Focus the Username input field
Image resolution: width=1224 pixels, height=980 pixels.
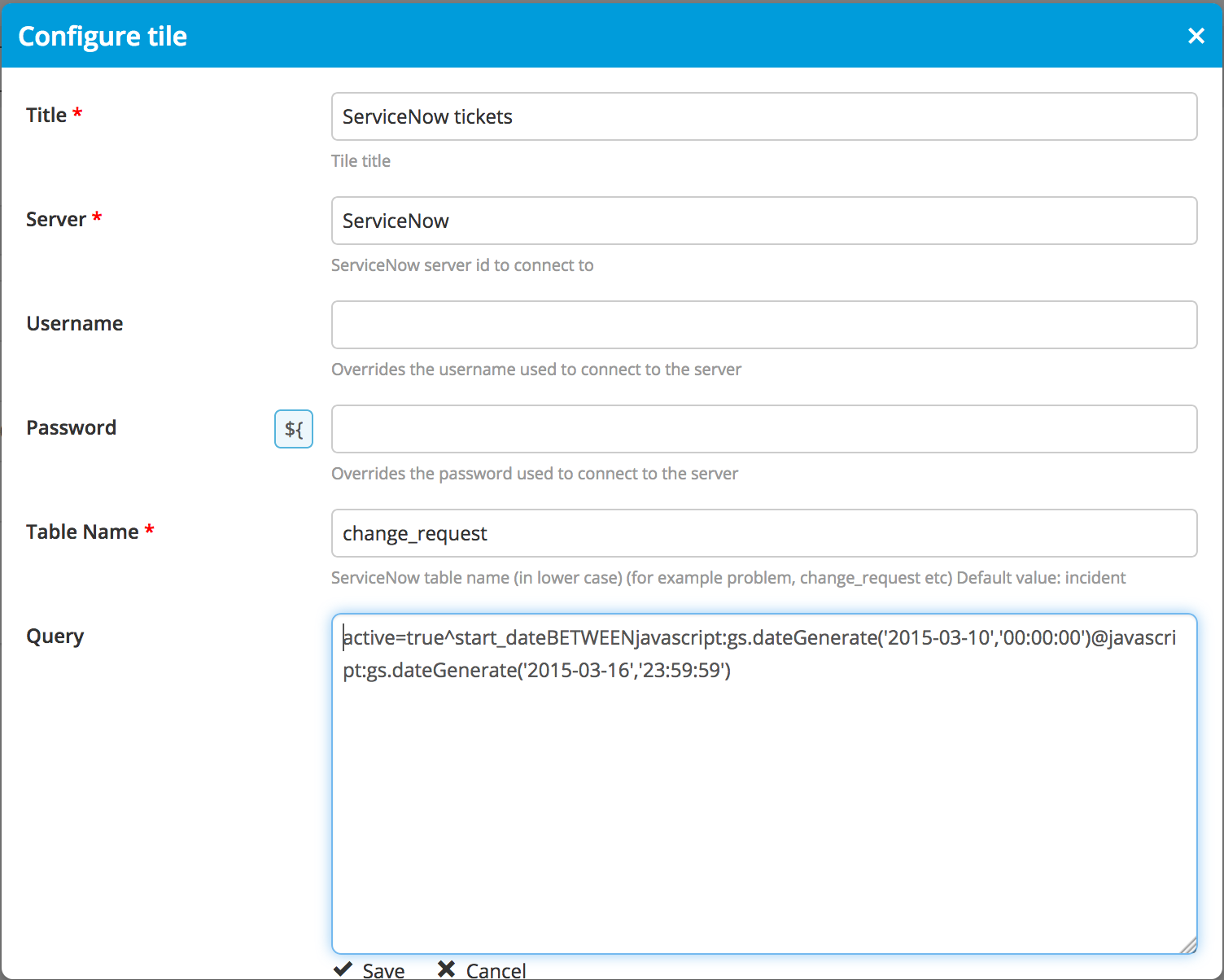764,325
